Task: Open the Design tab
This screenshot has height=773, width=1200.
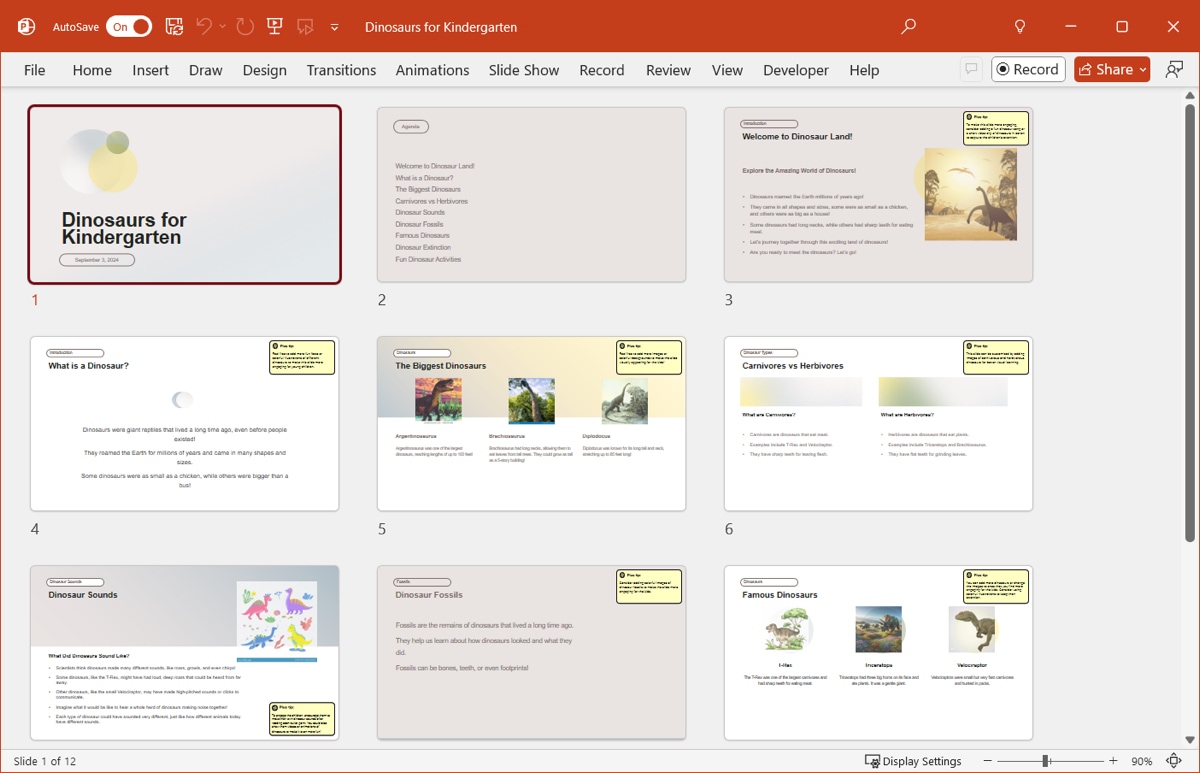Action: (x=264, y=70)
